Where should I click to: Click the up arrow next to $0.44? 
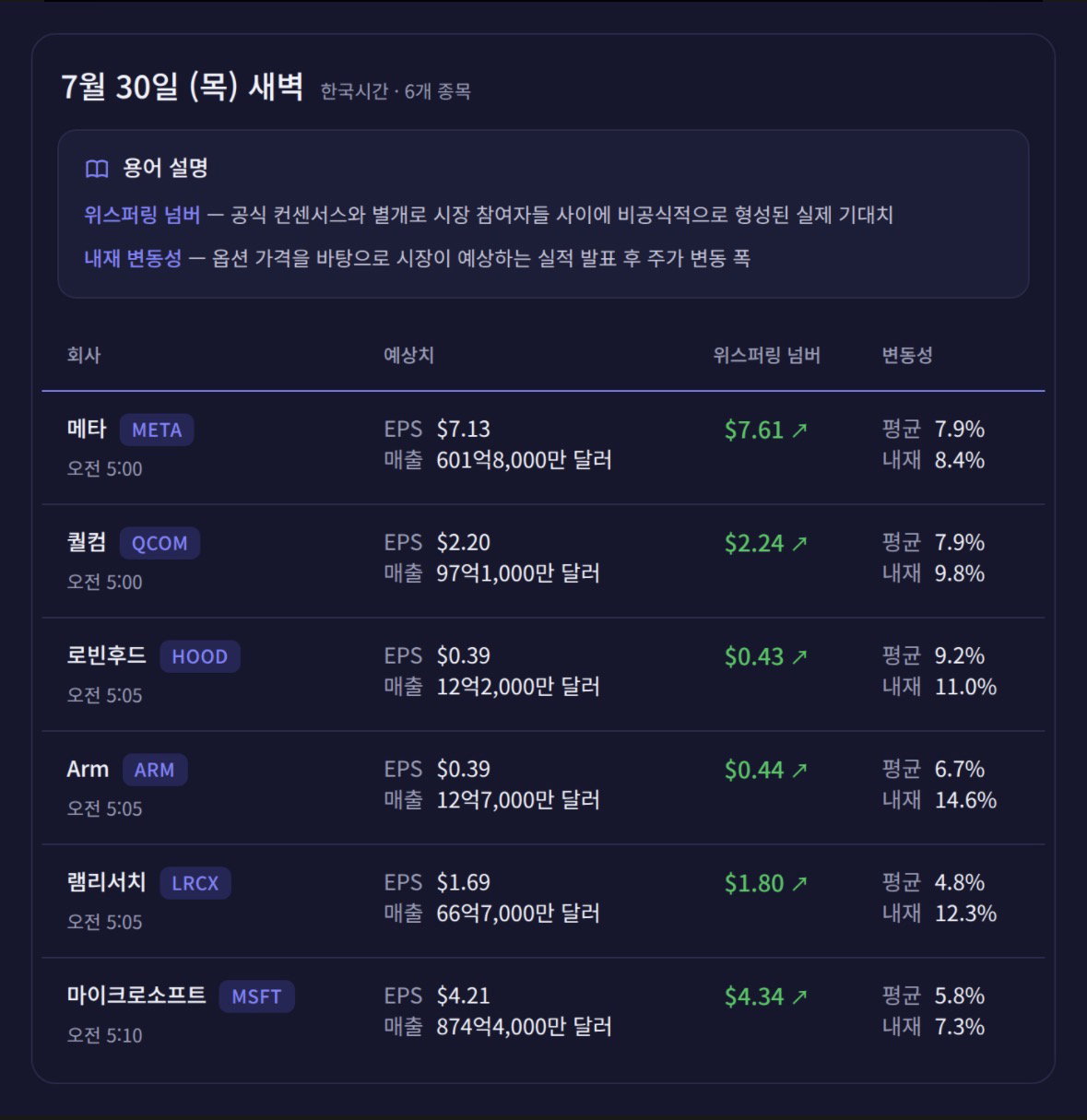point(799,771)
